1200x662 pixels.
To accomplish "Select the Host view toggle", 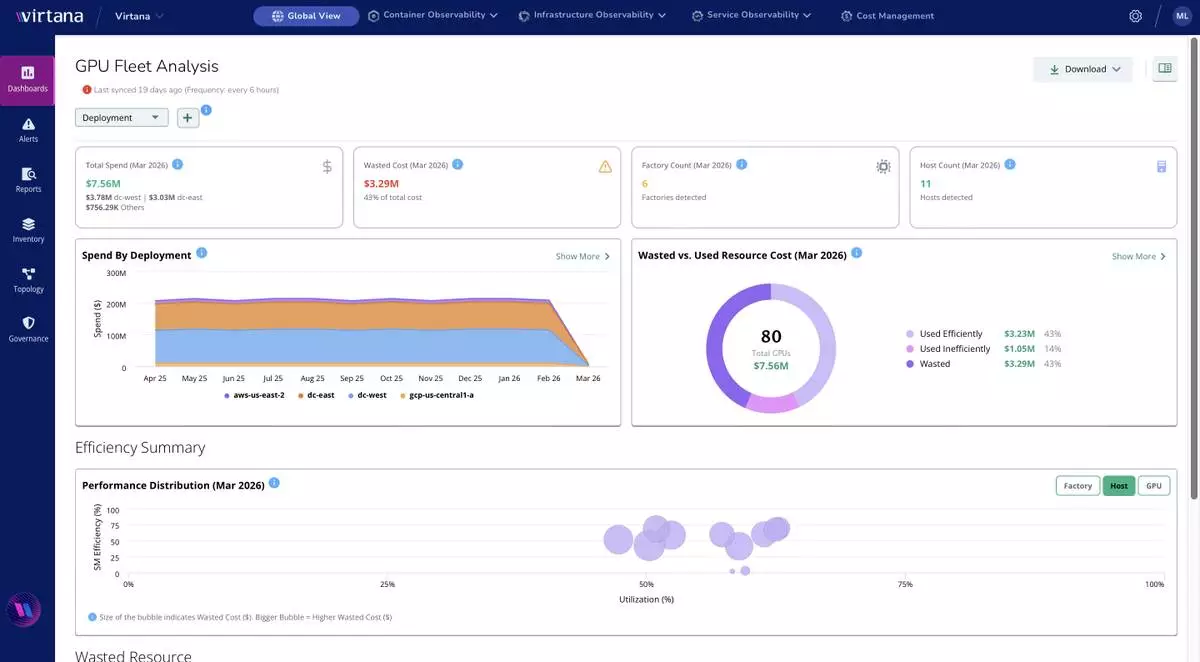I will click(1118, 486).
